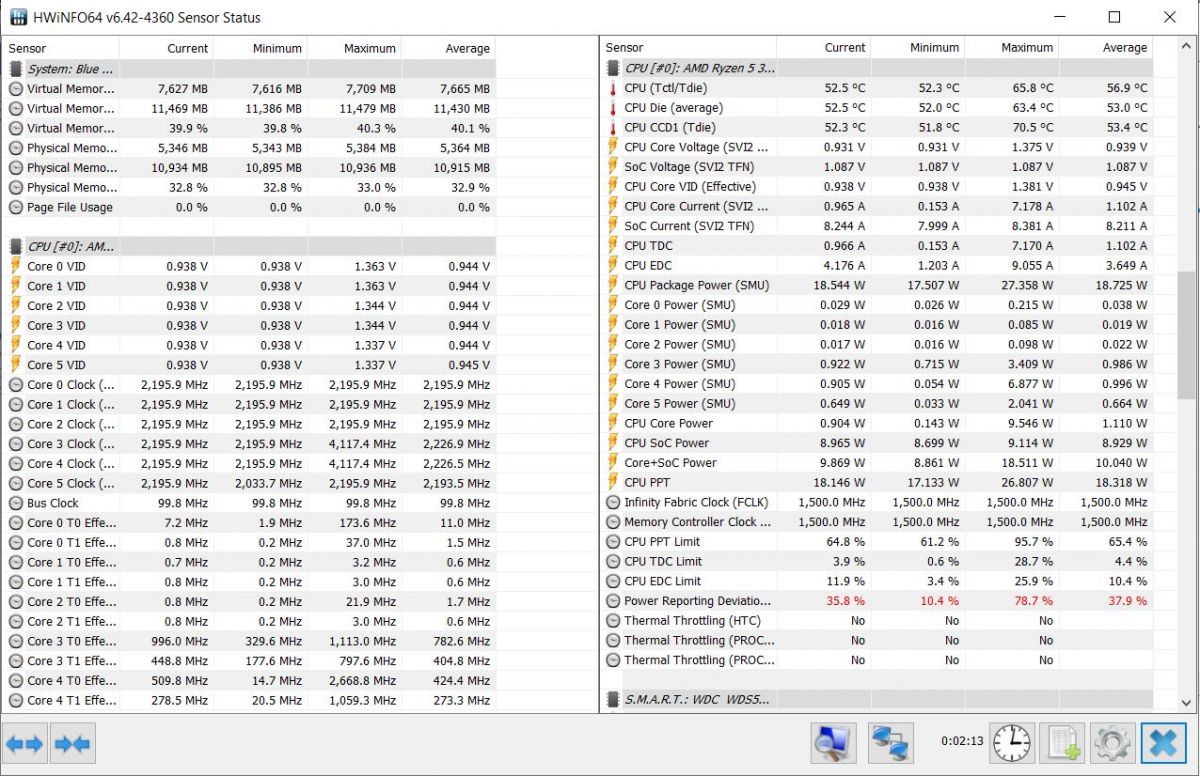This screenshot has width=1200, height=776.
Task: Click the 78.7 % red maximum value
Action: 1033,601
